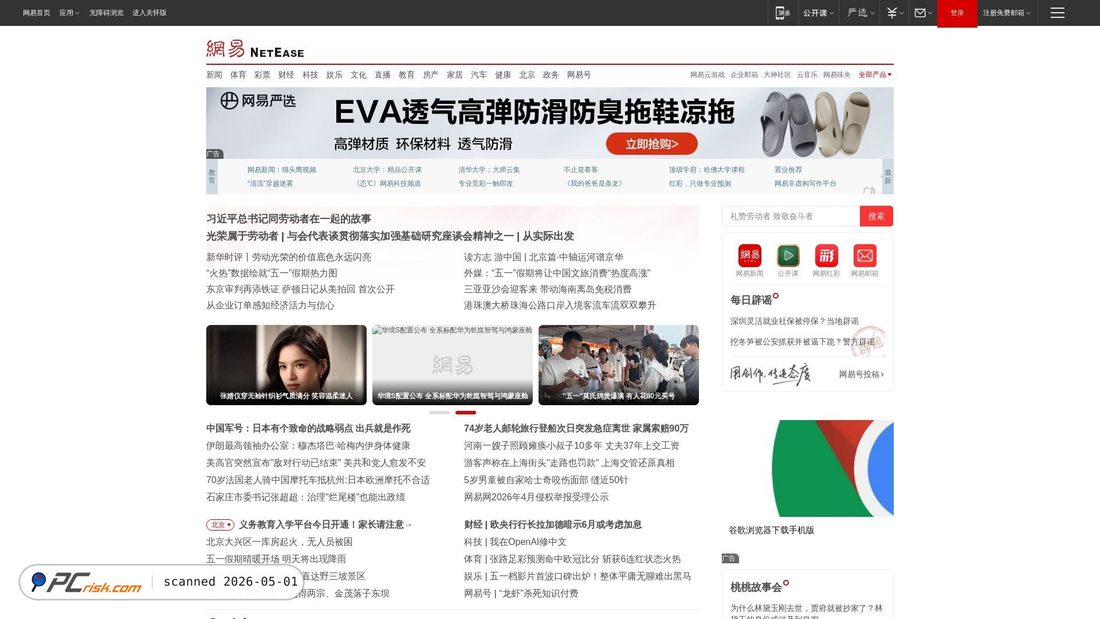Image resolution: width=1100 pixels, height=619 pixels.
Task: Open the 云音乐 link
Action: pos(807,74)
